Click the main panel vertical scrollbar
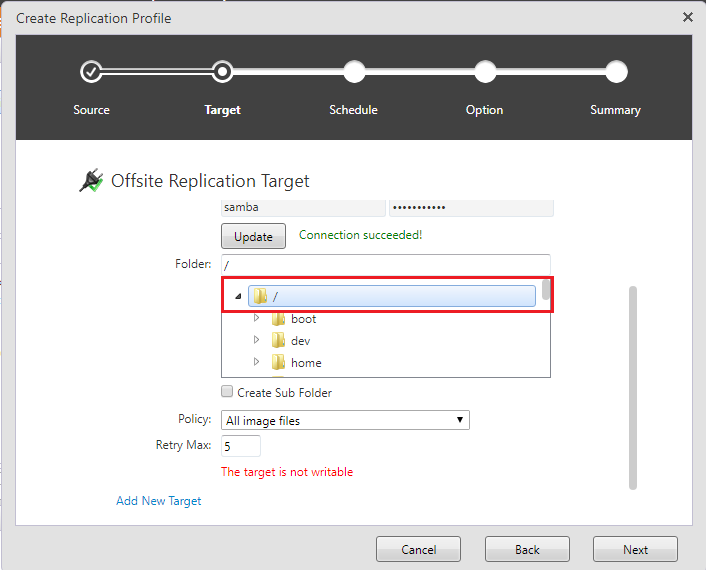 [x=633, y=388]
